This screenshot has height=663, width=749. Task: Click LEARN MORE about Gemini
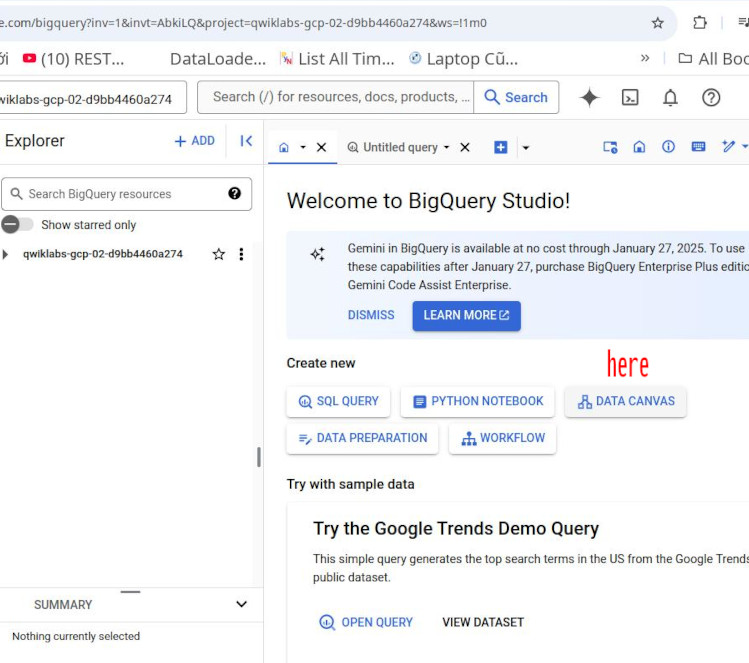[x=466, y=316]
